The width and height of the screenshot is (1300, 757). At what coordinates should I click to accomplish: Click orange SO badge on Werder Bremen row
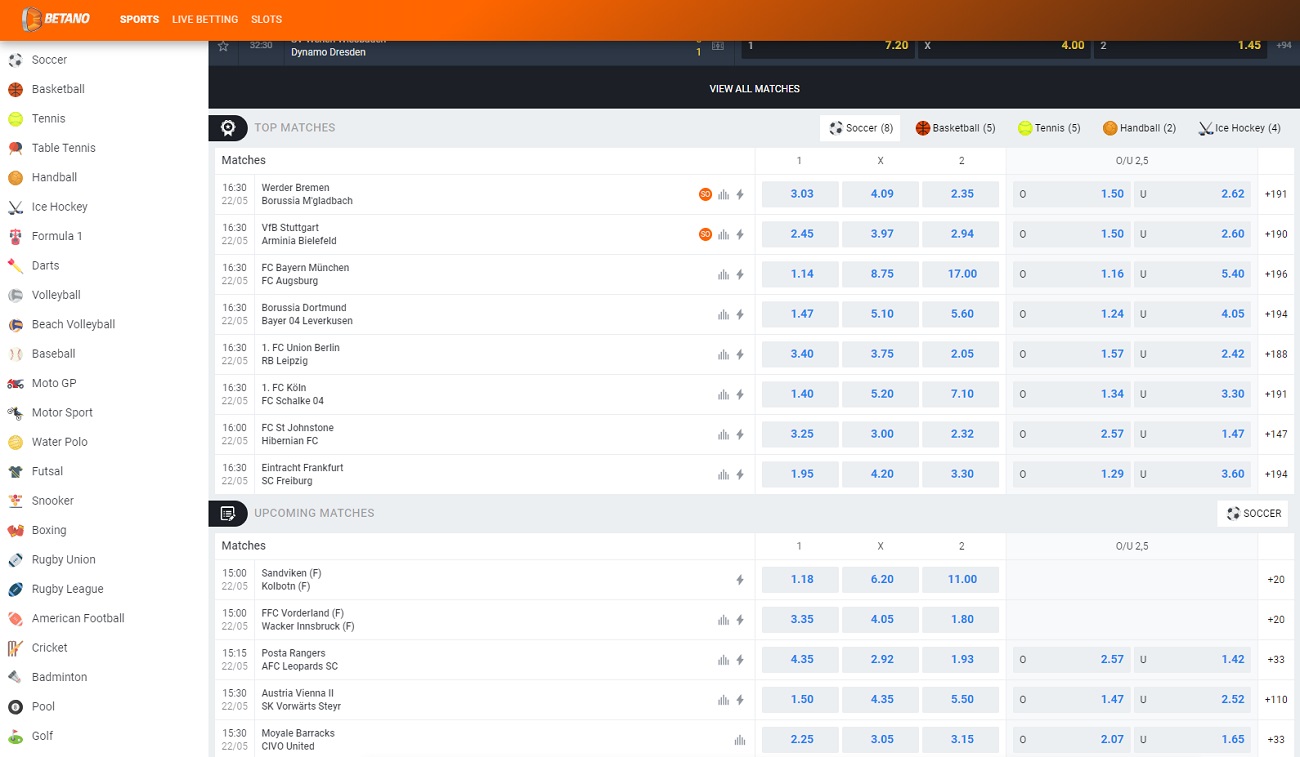coord(705,194)
